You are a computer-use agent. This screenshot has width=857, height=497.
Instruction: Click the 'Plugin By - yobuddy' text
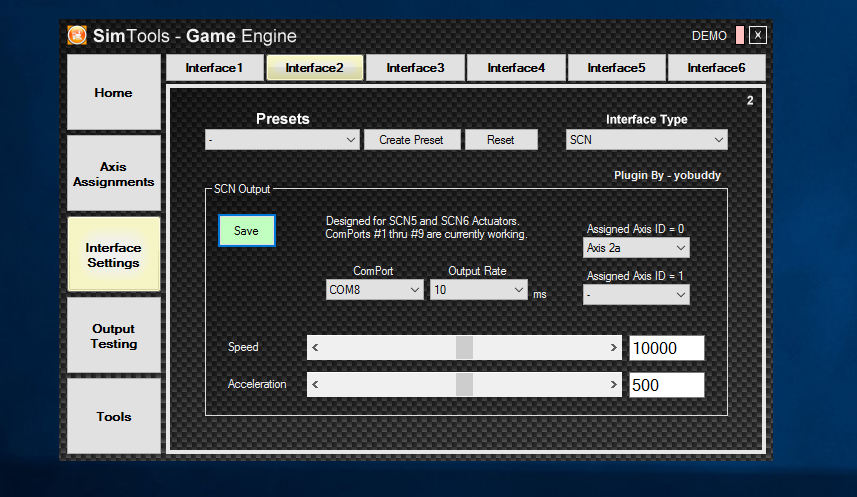(667, 176)
